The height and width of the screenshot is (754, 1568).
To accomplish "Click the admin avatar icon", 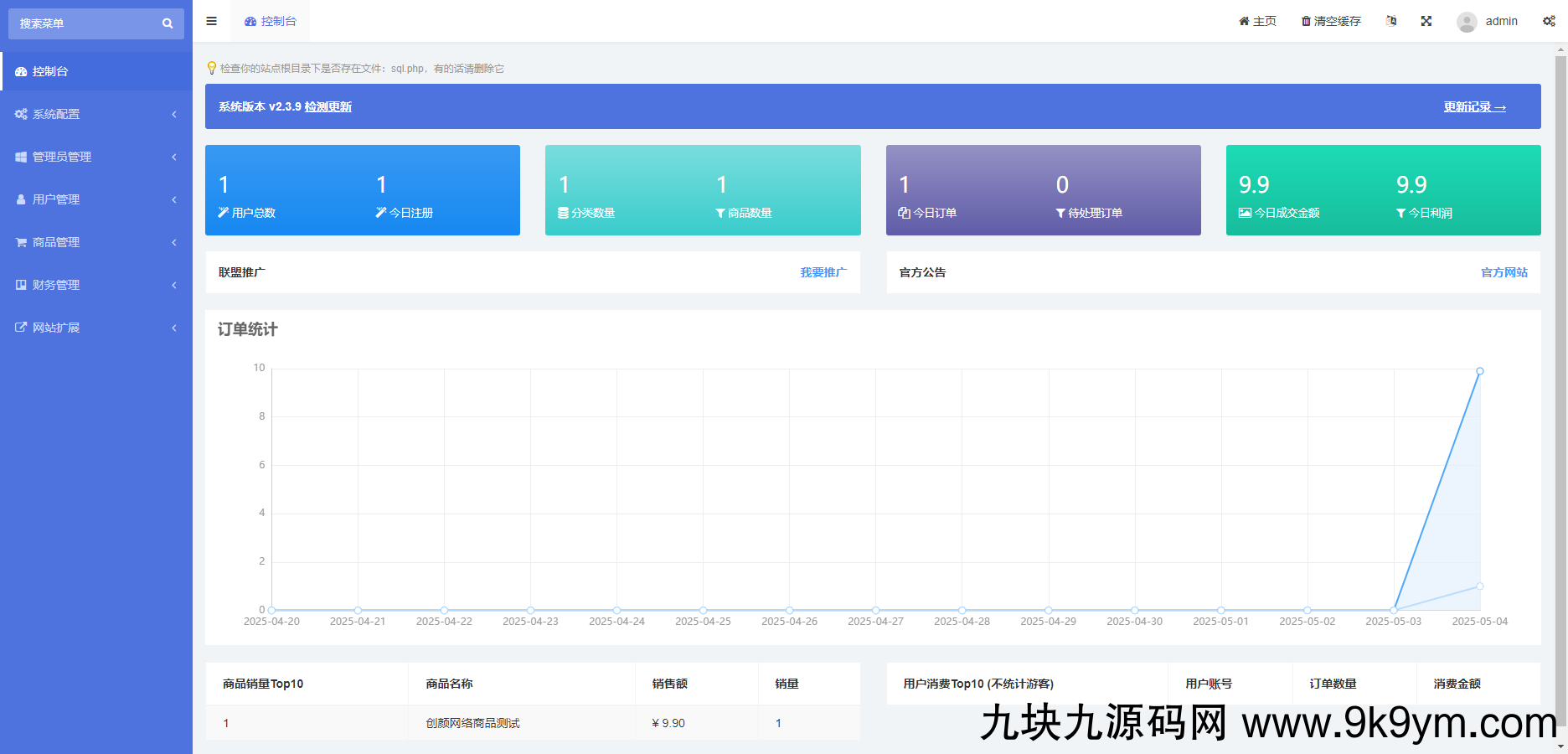I will click(x=1467, y=21).
